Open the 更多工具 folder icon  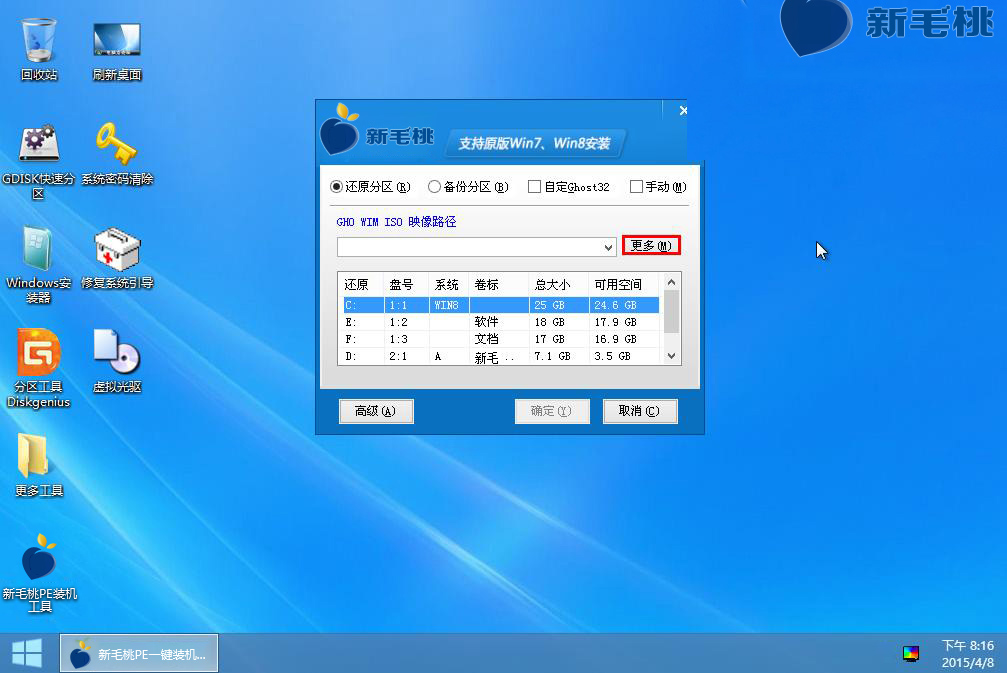[x=39, y=465]
